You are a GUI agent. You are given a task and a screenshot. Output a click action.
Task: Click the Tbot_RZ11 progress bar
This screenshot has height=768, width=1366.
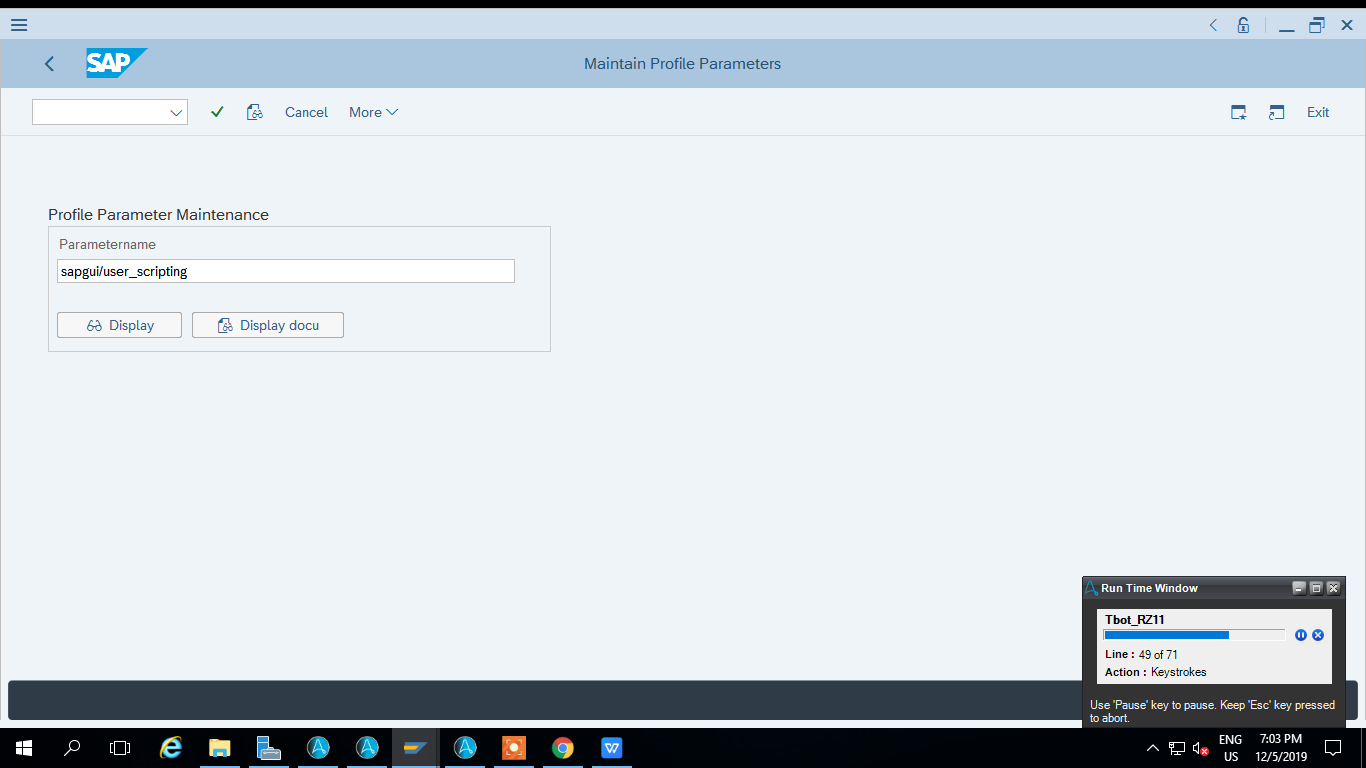click(x=1194, y=635)
